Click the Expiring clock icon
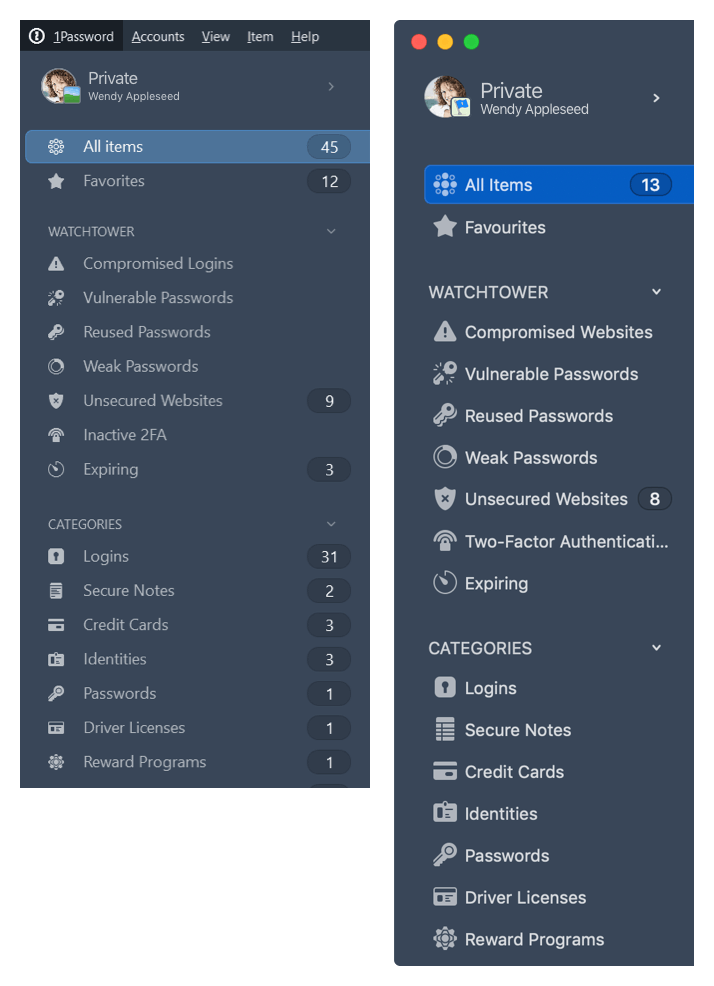Screen dimensions: 714x986 [56, 469]
